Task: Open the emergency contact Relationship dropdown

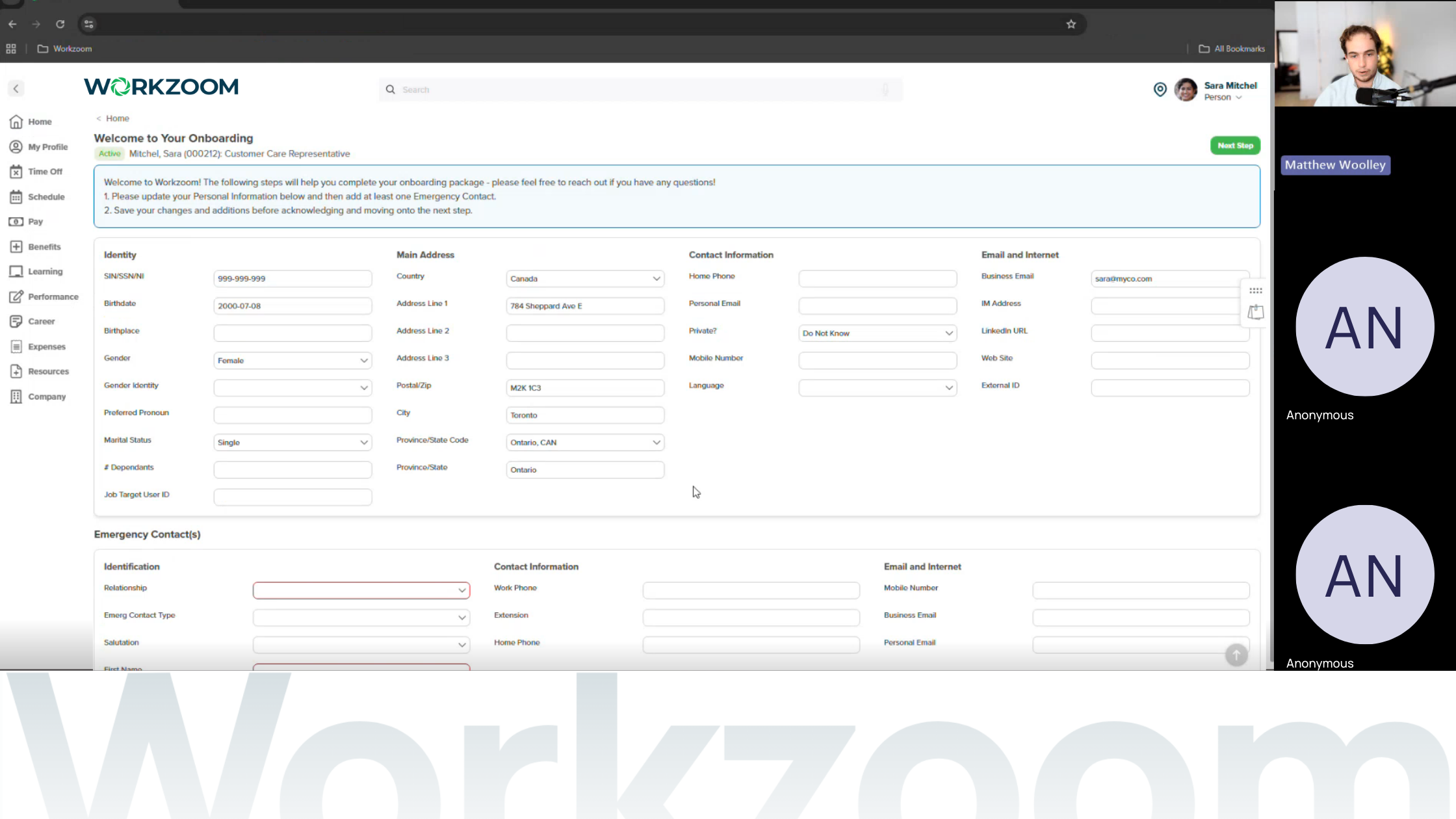Action: click(361, 590)
